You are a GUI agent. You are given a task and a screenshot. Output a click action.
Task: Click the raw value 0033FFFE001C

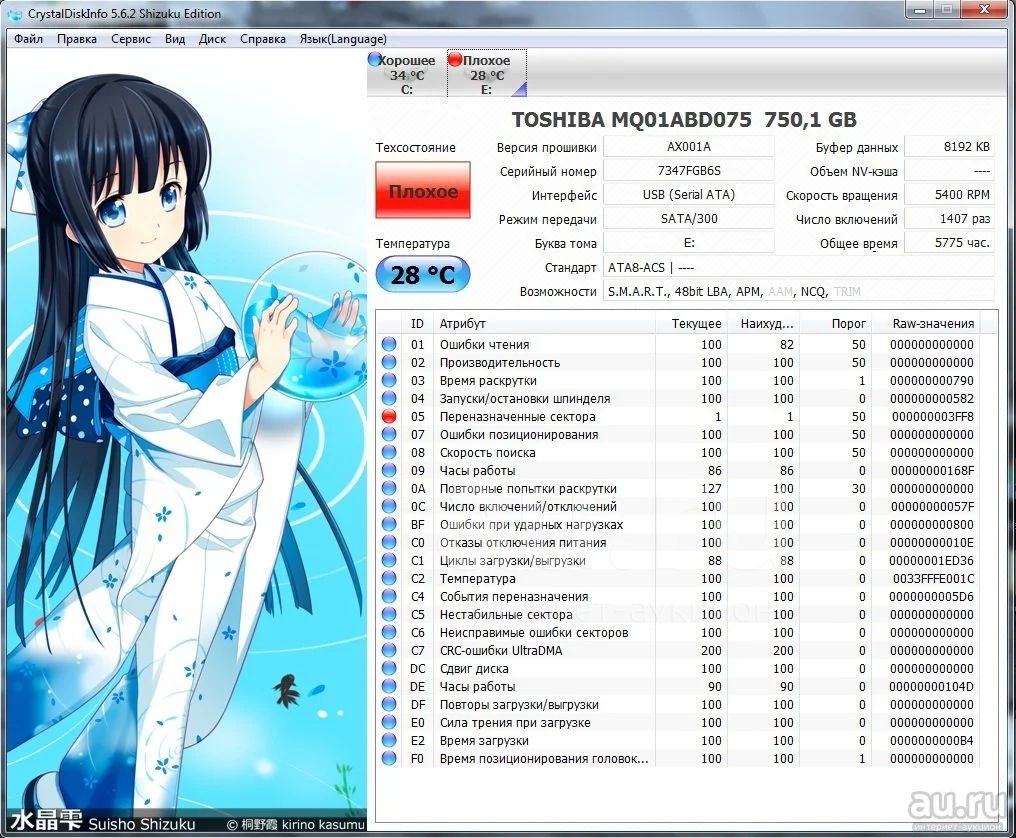[x=933, y=578]
